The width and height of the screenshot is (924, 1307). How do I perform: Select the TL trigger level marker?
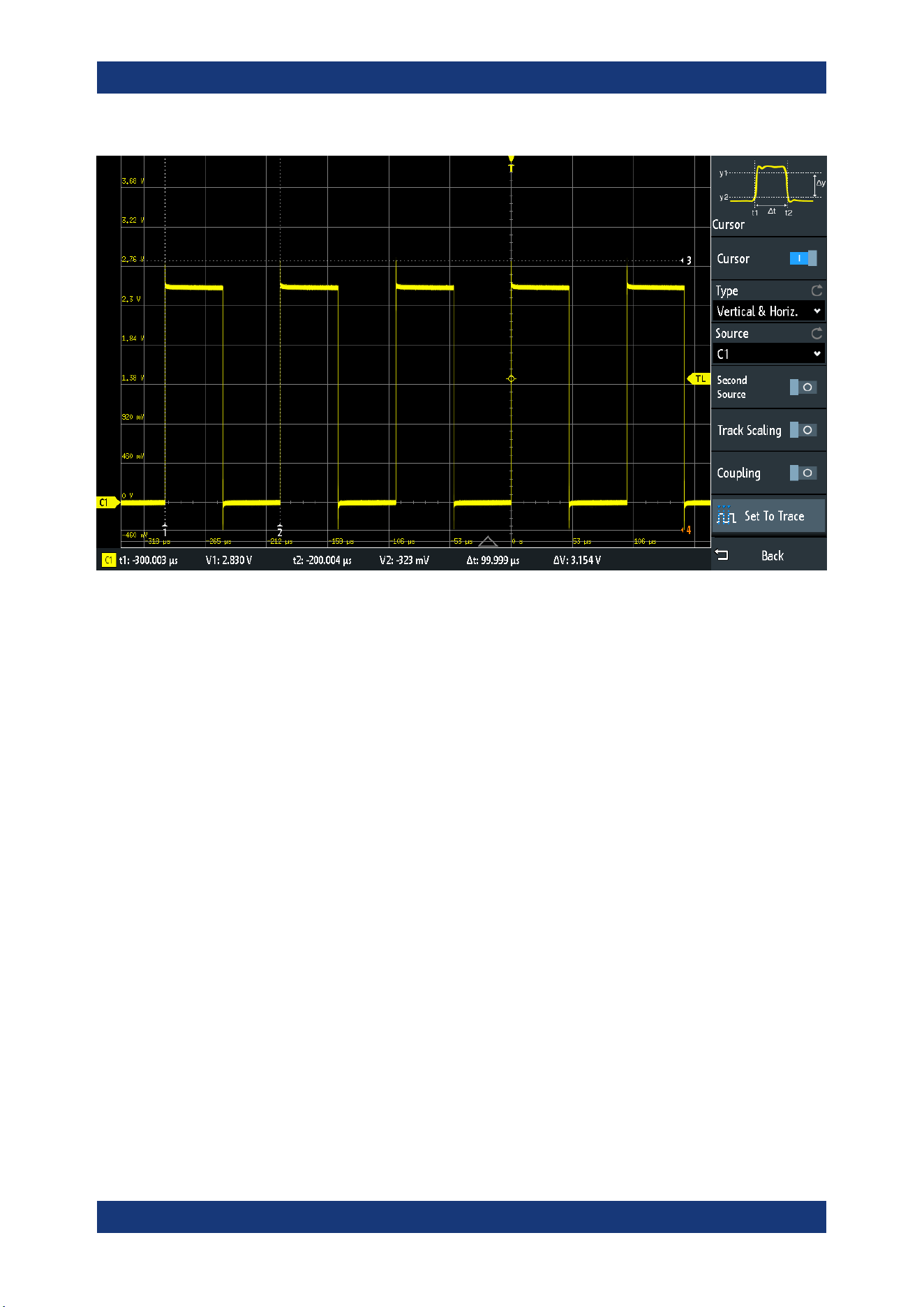pos(699,379)
